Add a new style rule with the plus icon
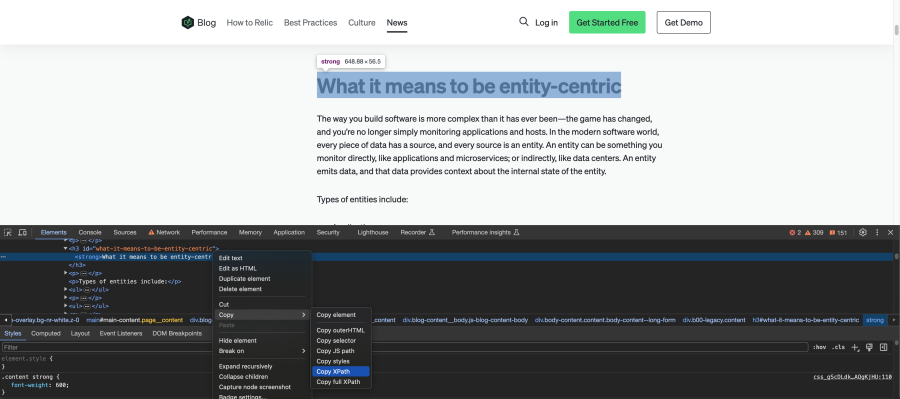The height and width of the screenshot is (399, 900). pyautogui.click(x=855, y=347)
